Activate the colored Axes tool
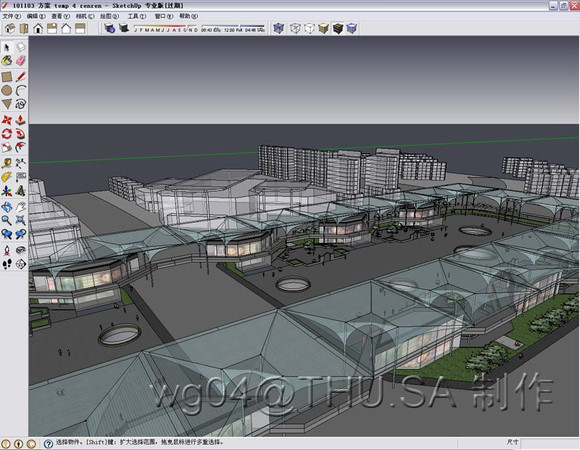The image size is (580, 450). [6, 191]
